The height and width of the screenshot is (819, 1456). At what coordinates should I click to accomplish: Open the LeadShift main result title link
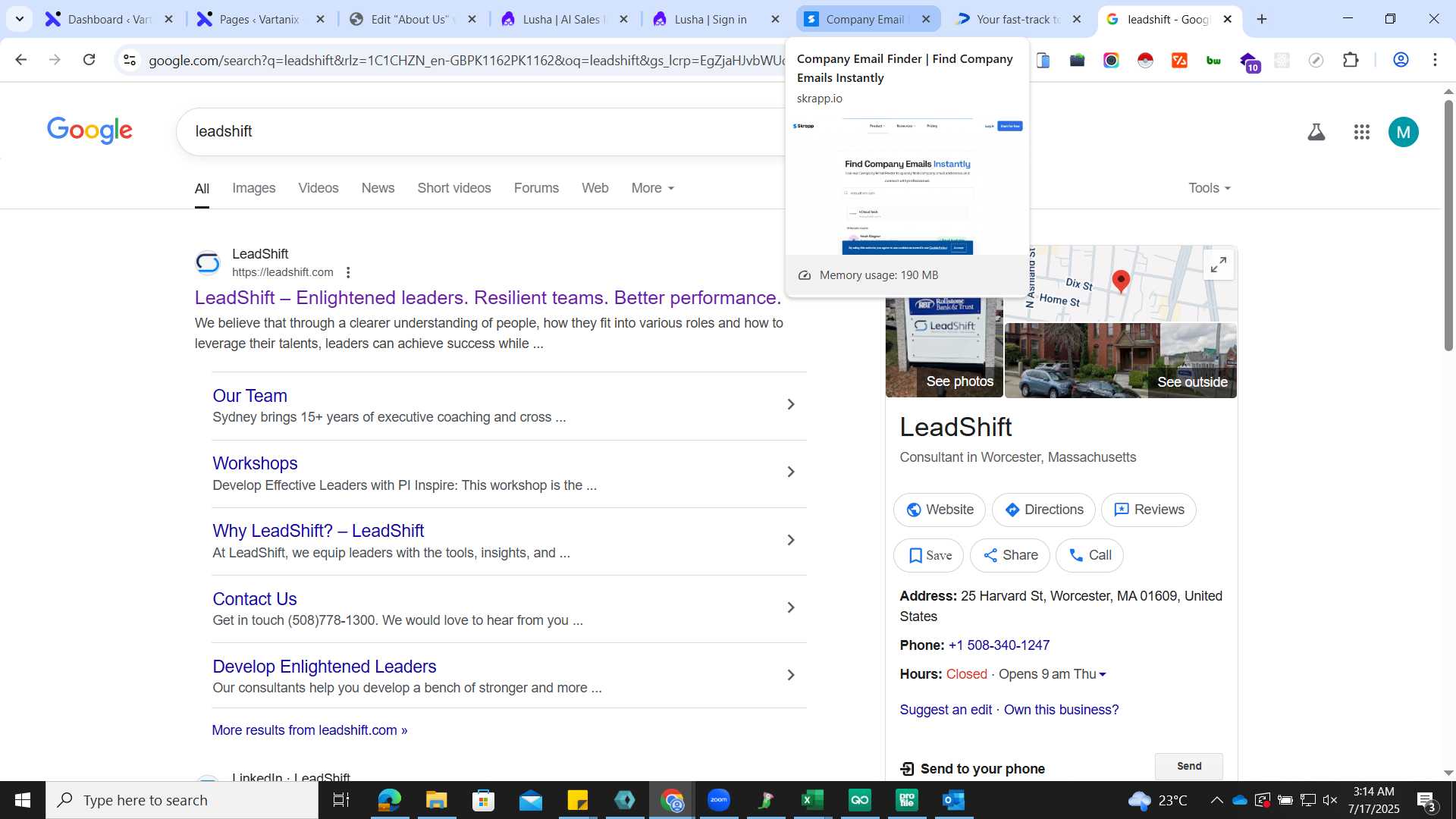[488, 297]
